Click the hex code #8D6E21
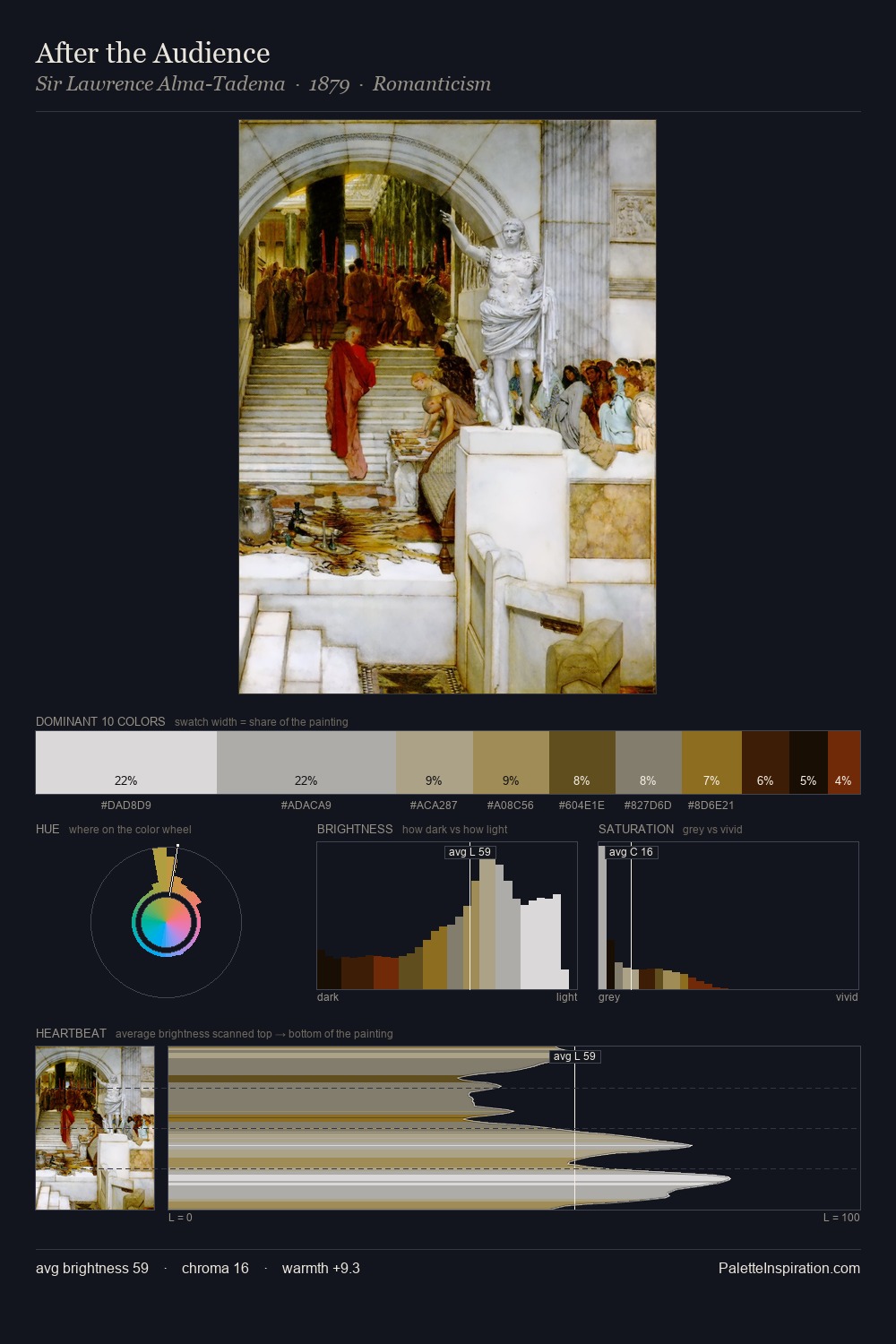The image size is (896, 1344). 711,806
